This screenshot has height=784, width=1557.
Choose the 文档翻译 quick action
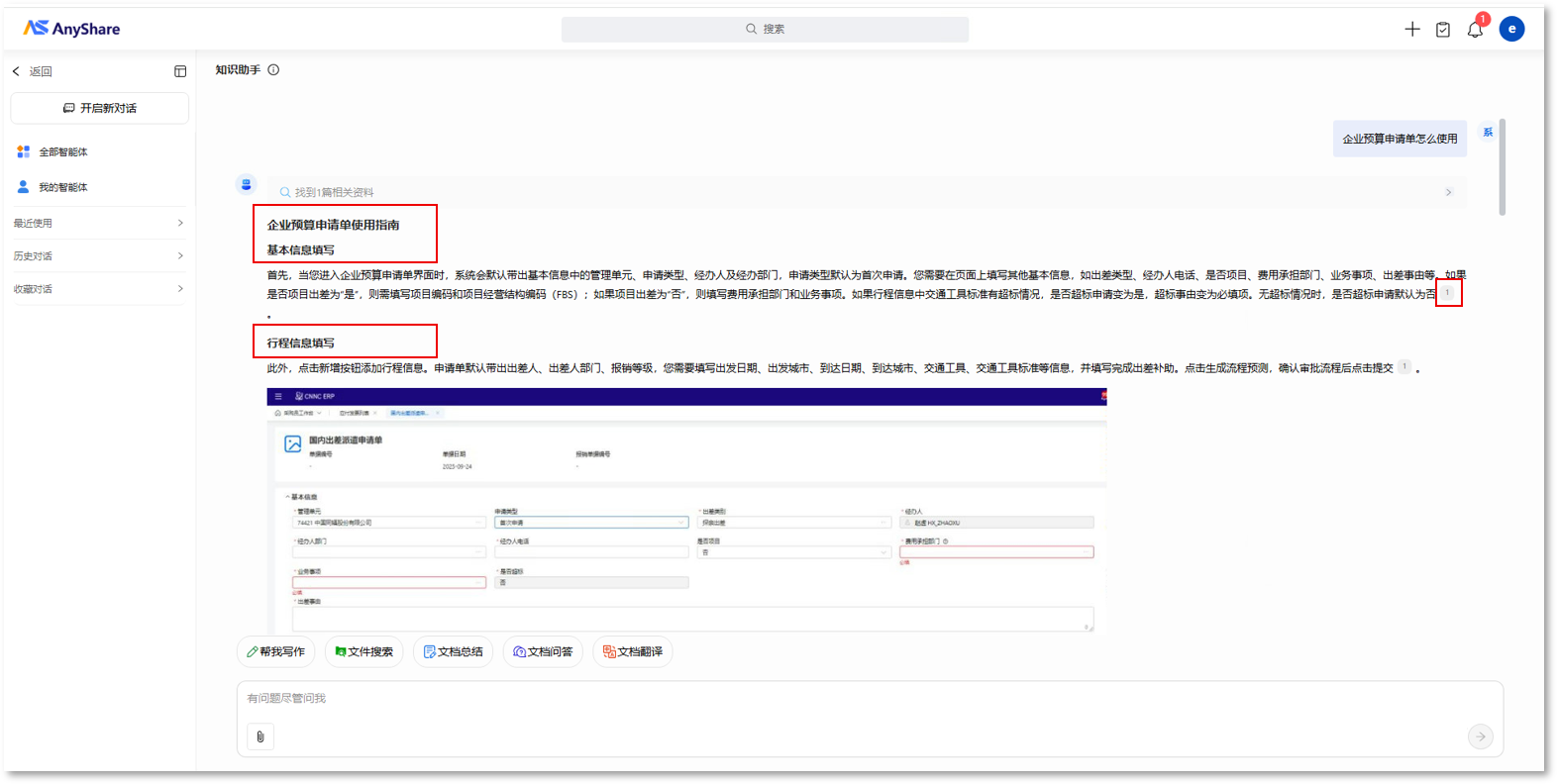pyautogui.click(x=633, y=652)
